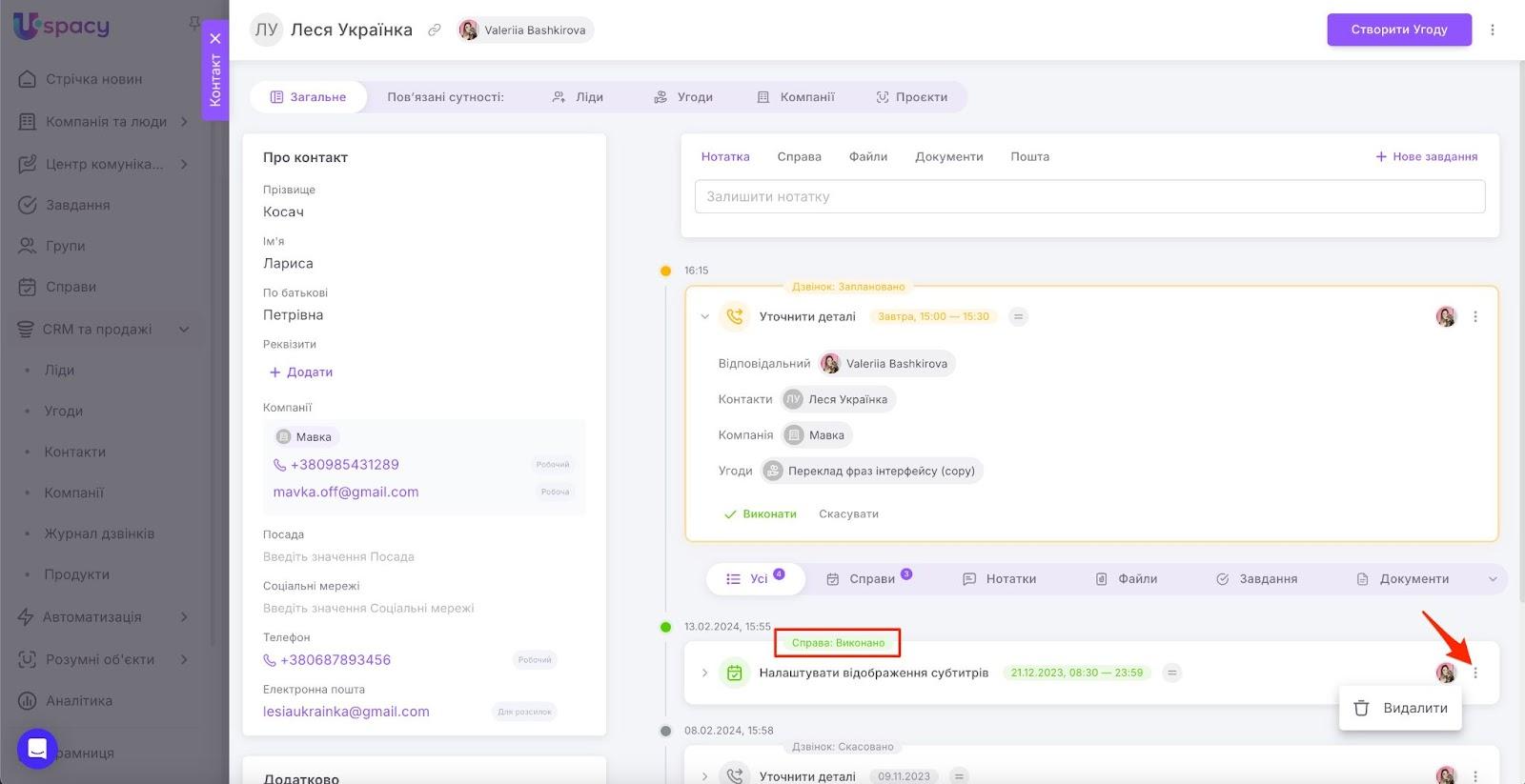1525x784 pixels.
Task: Select the Файли tab in note panel
Action: pyautogui.click(x=867, y=156)
